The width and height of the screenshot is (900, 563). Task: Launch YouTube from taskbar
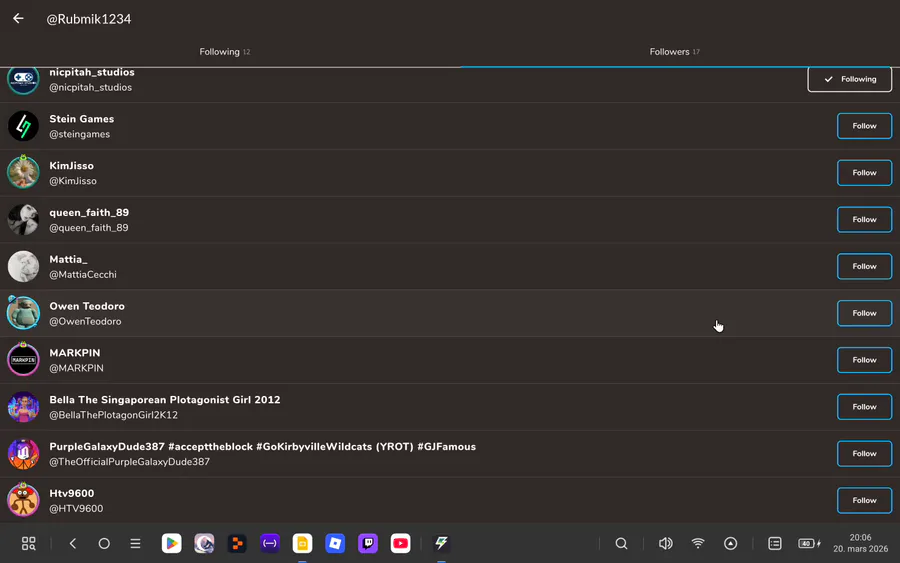point(401,543)
